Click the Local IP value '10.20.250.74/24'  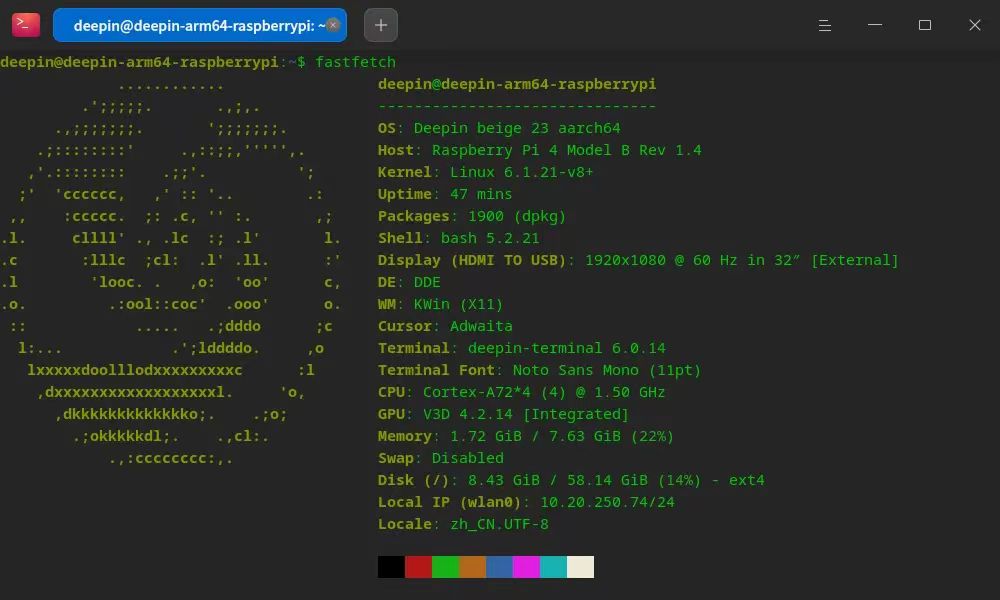tap(607, 502)
